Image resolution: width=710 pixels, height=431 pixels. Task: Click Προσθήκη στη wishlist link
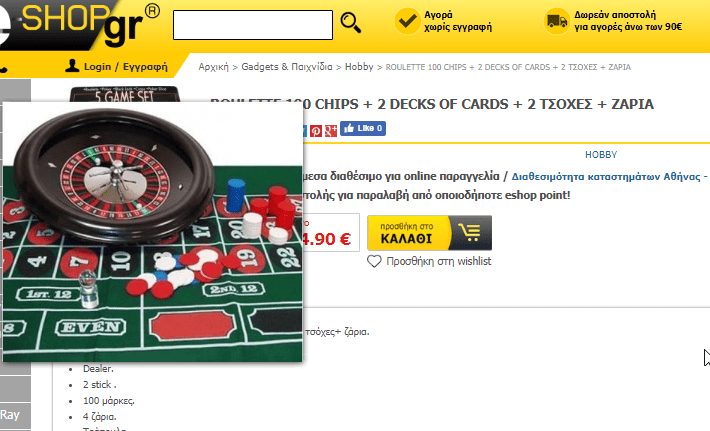tap(438, 261)
